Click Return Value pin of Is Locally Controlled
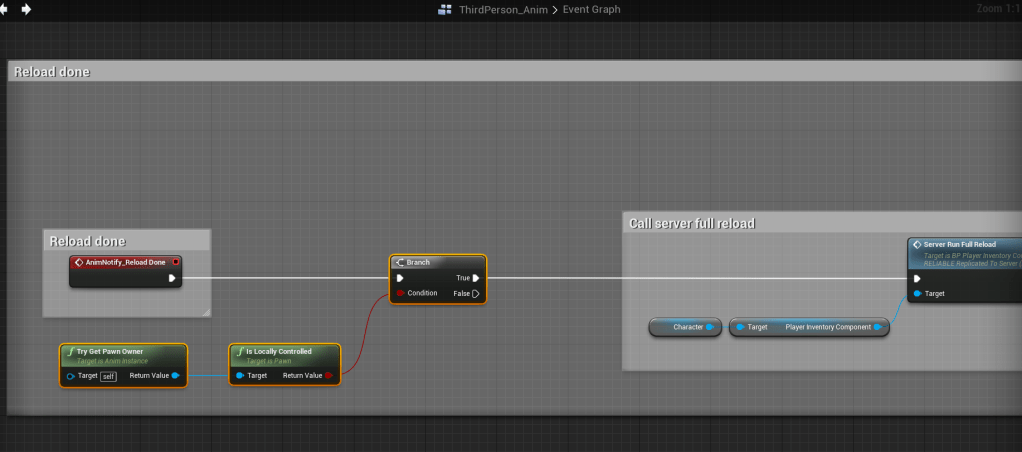The height and width of the screenshot is (452, 1022). (328, 376)
